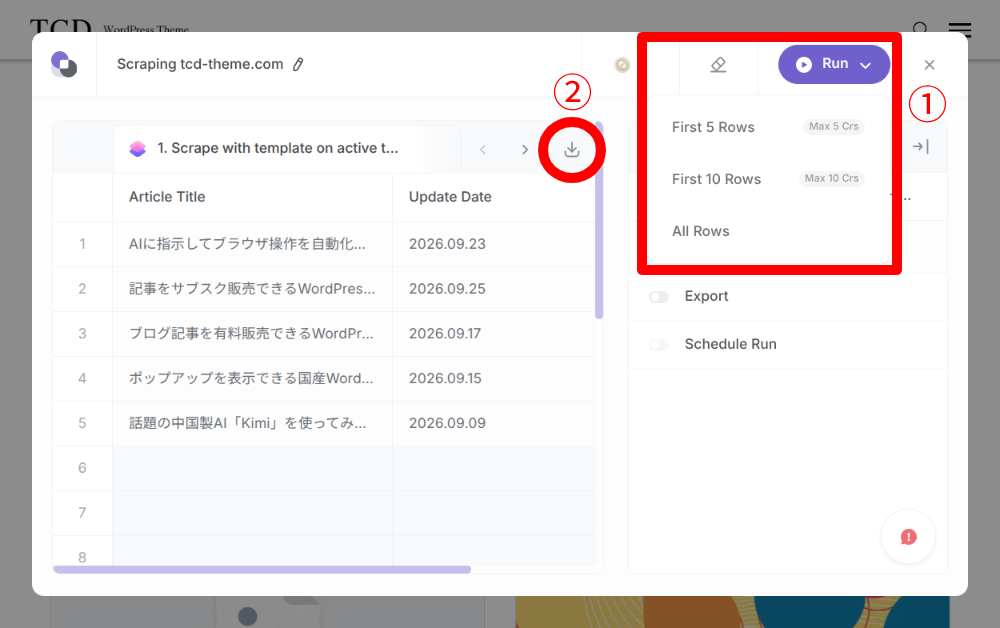Viewport: 1000px width, 628px height.
Task: Click the Run button
Action: click(834, 64)
